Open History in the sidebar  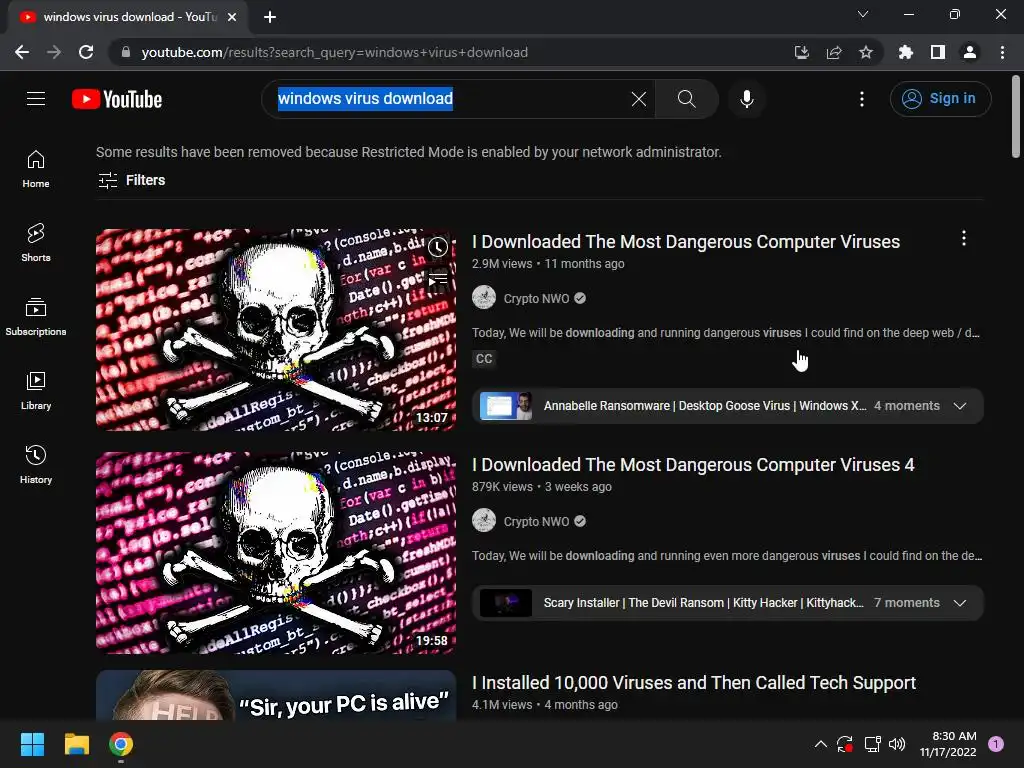click(36, 464)
